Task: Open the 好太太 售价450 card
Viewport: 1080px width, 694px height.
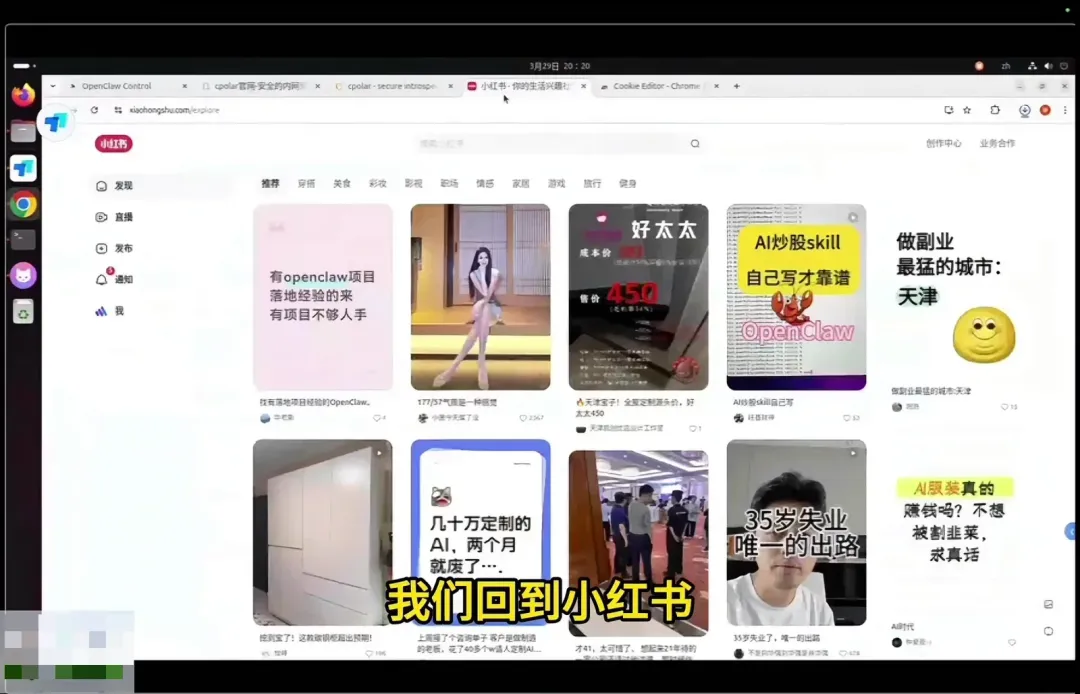Action: 638,297
